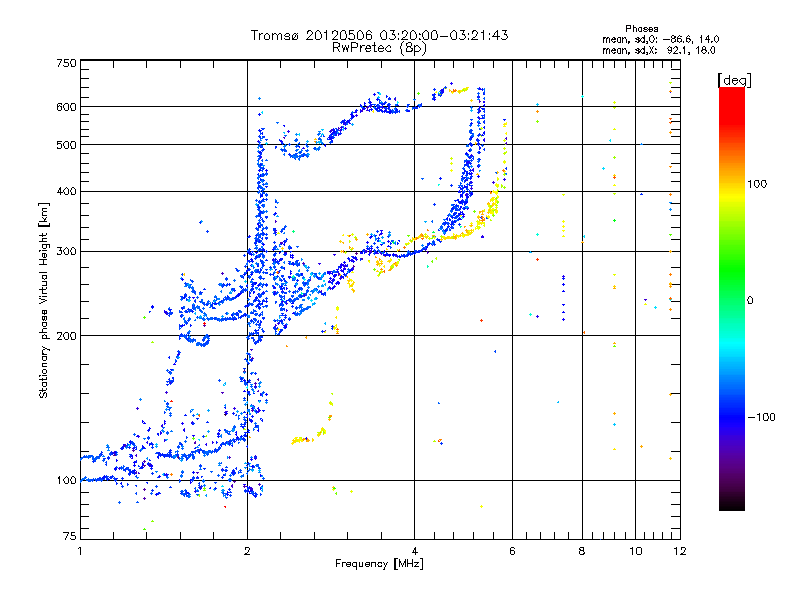Click the 'Phases' header label
The height and width of the screenshot is (600, 800).
(x=642, y=29)
